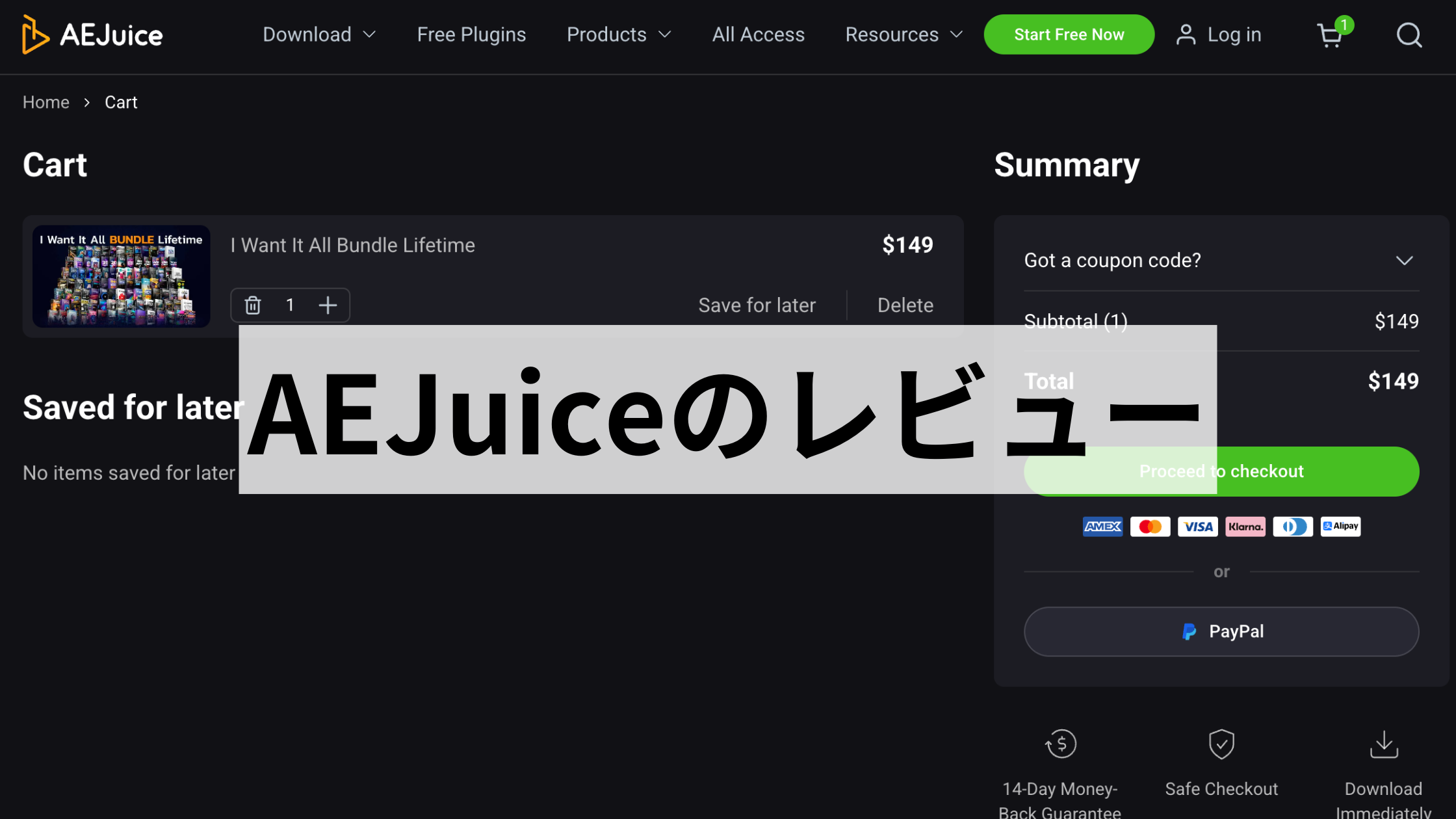Delete the bundle from cart
Viewport: 1456px width, 819px height.
point(905,305)
